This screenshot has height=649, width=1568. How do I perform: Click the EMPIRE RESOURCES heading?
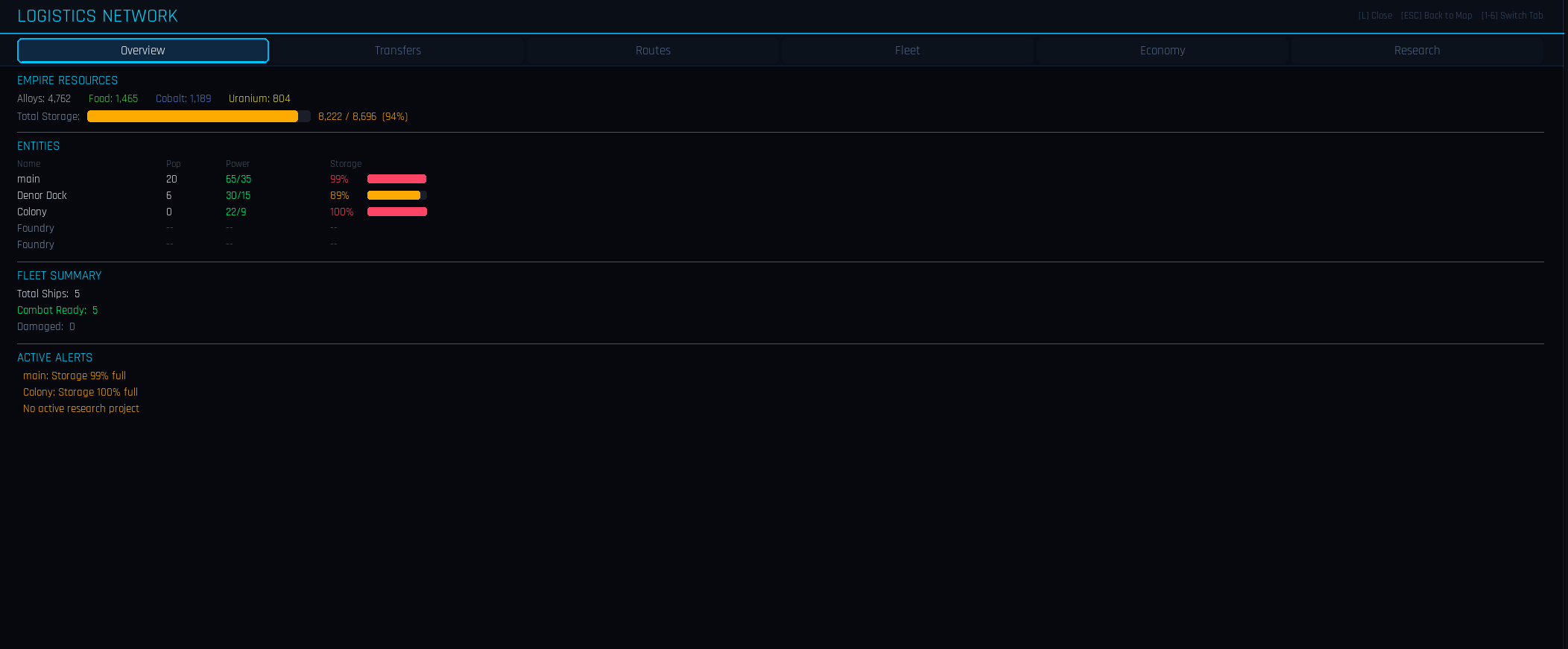click(x=68, y=80)
